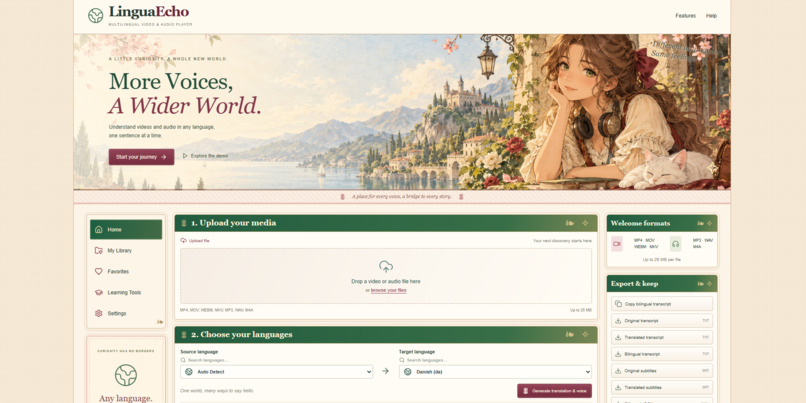Open the Help link in top navigation
This screenshot has width=806, height=403.
711,16
